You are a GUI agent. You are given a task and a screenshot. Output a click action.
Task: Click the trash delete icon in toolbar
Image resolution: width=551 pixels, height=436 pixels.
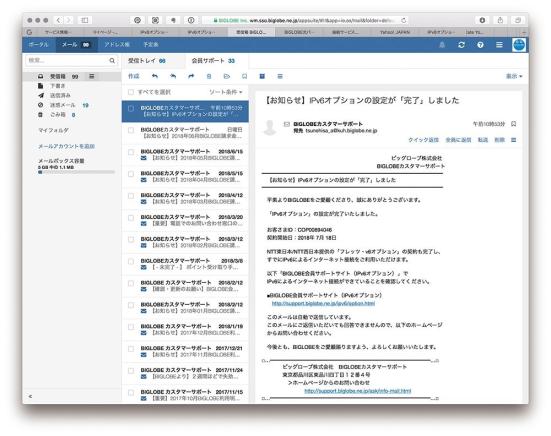(x=209, y=76)
